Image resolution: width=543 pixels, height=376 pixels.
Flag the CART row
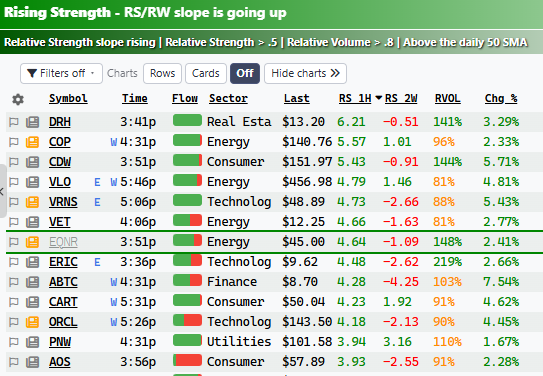click(x=14, y=302)
